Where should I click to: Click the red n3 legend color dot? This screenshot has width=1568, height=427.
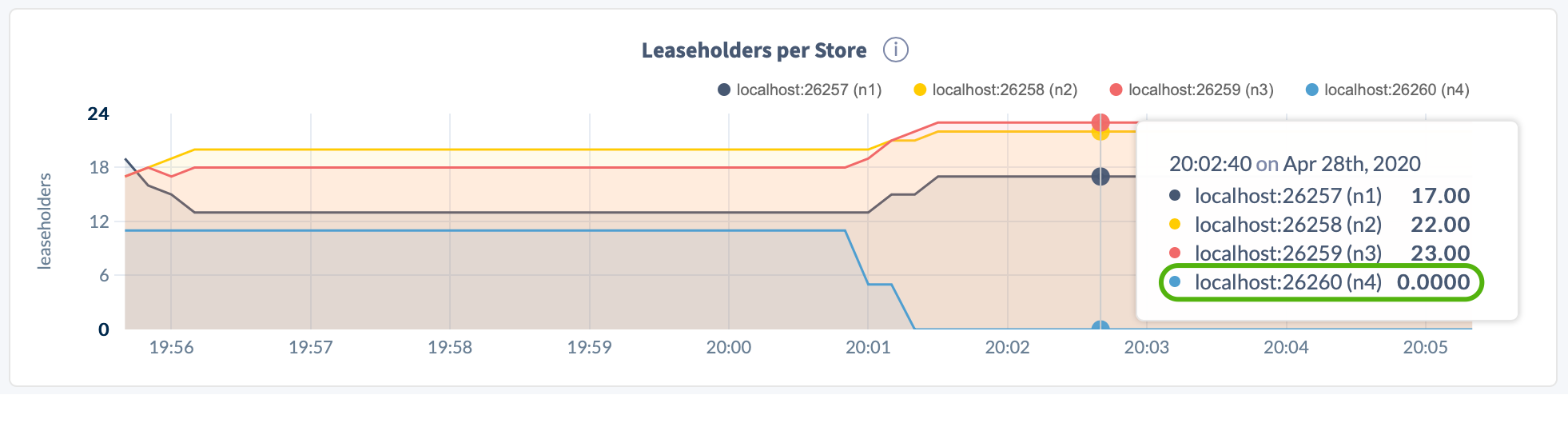coord(1116,90)
